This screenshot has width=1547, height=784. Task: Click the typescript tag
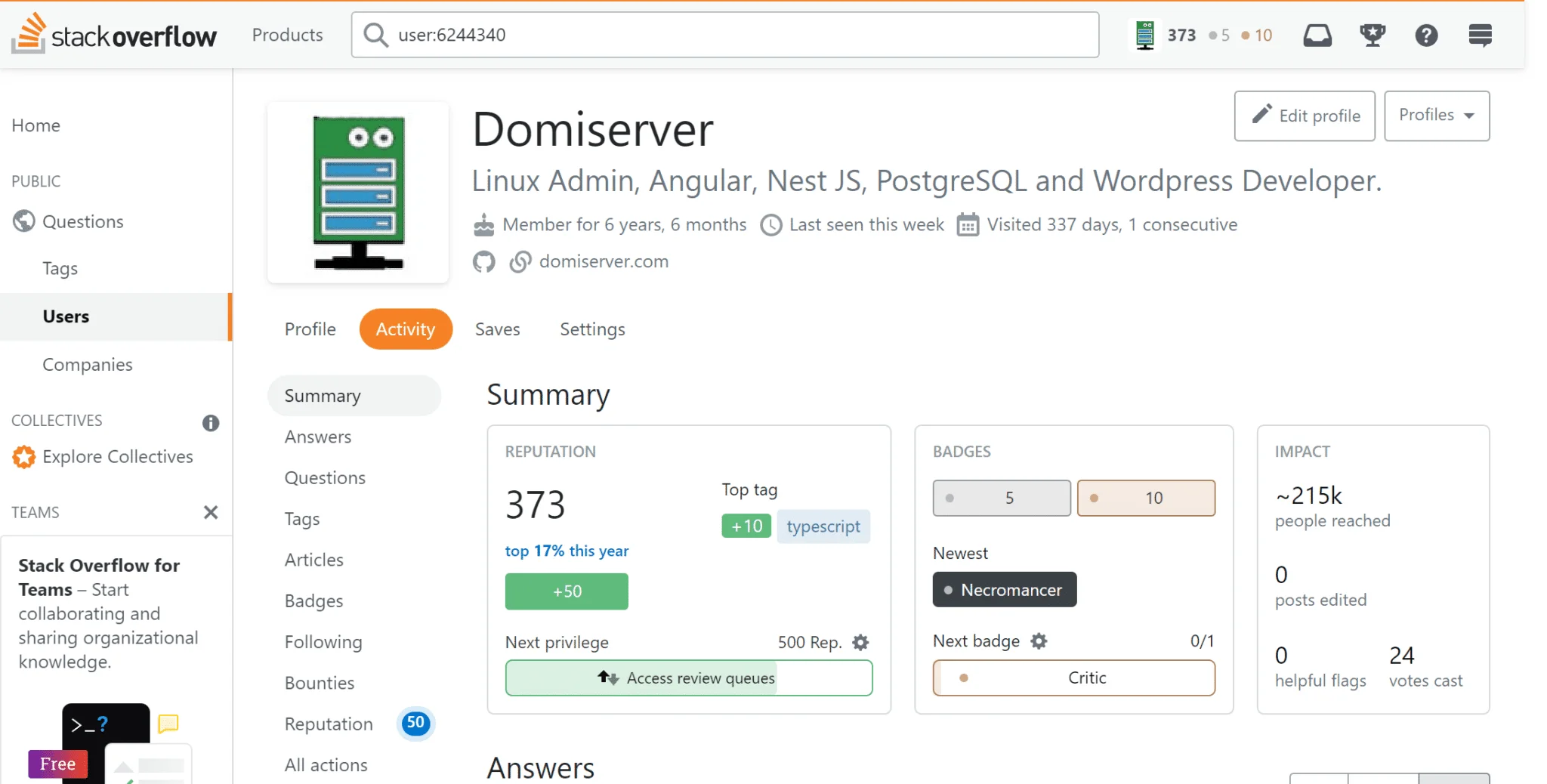823,526
